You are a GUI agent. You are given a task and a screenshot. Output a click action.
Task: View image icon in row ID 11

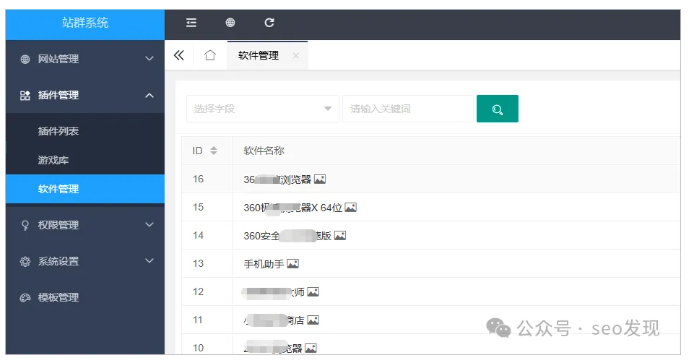313,320
